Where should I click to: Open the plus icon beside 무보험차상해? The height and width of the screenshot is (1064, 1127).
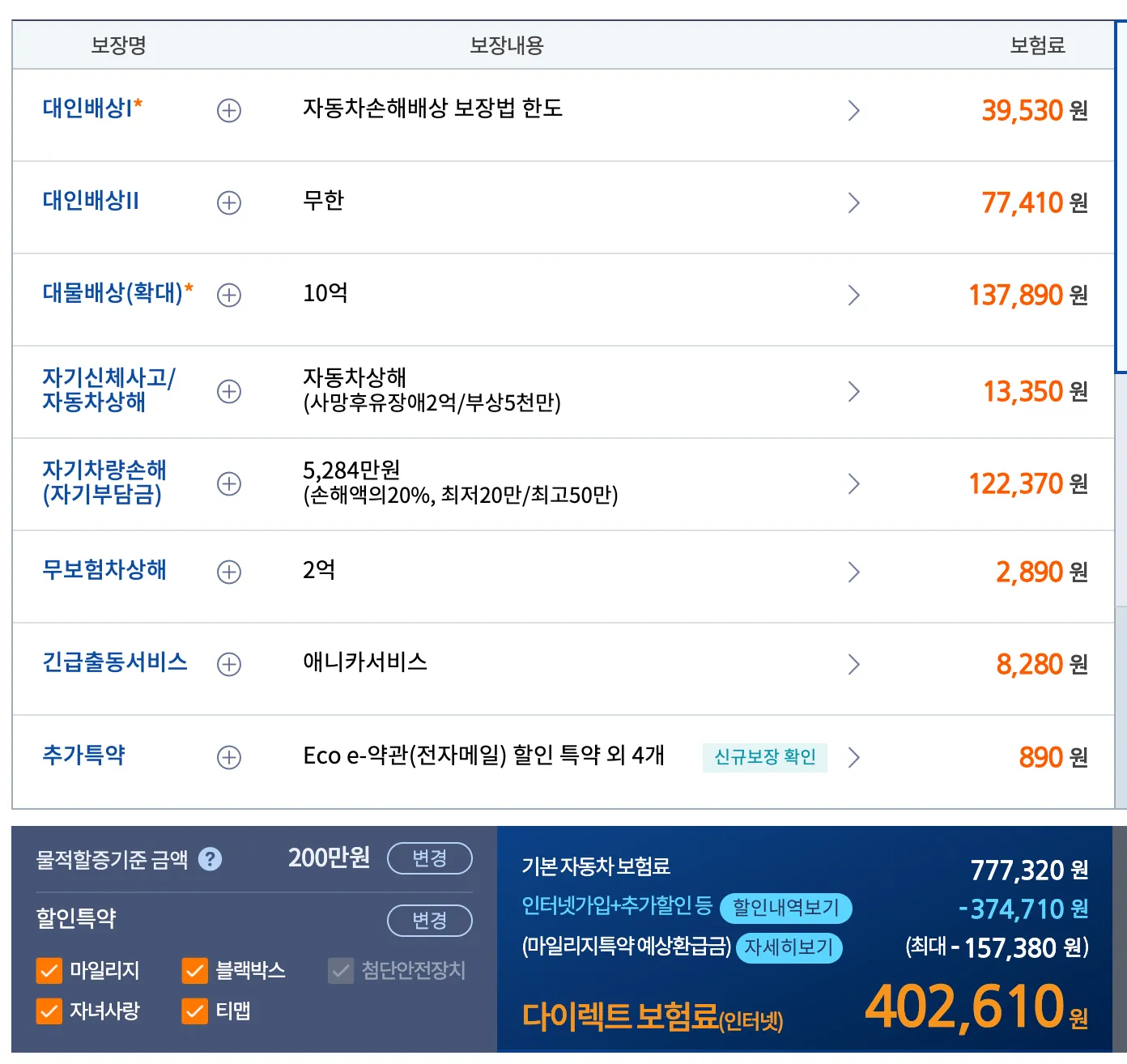tap(229, 572)
